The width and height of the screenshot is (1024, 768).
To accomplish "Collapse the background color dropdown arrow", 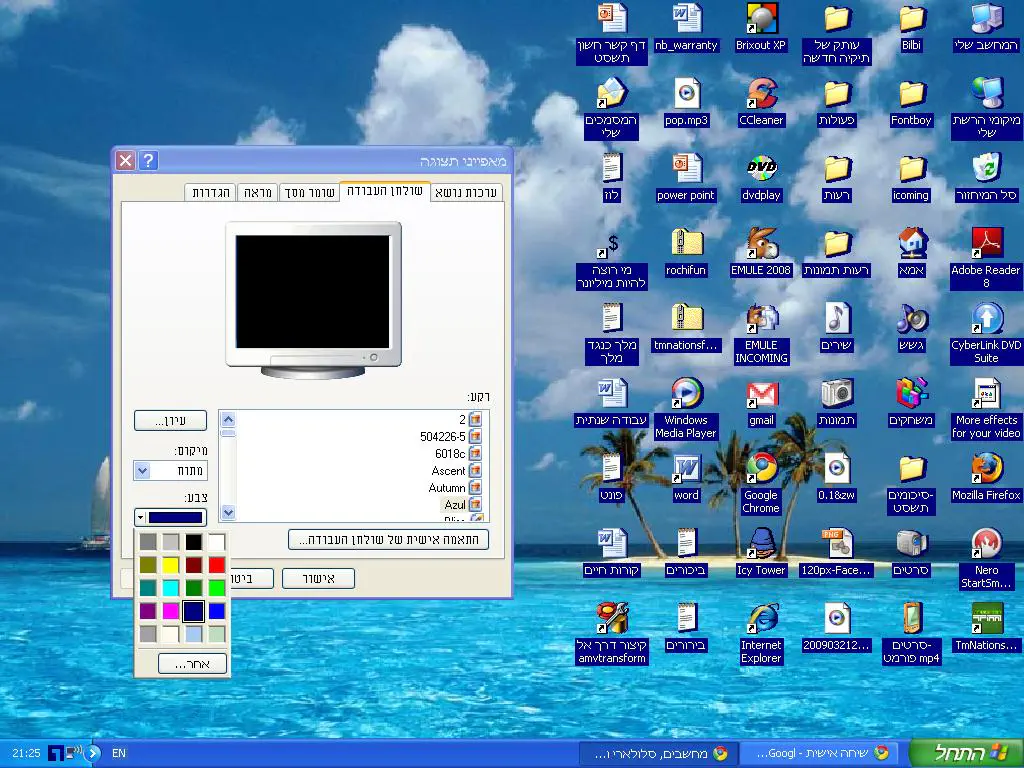I will tap(141, 517).
